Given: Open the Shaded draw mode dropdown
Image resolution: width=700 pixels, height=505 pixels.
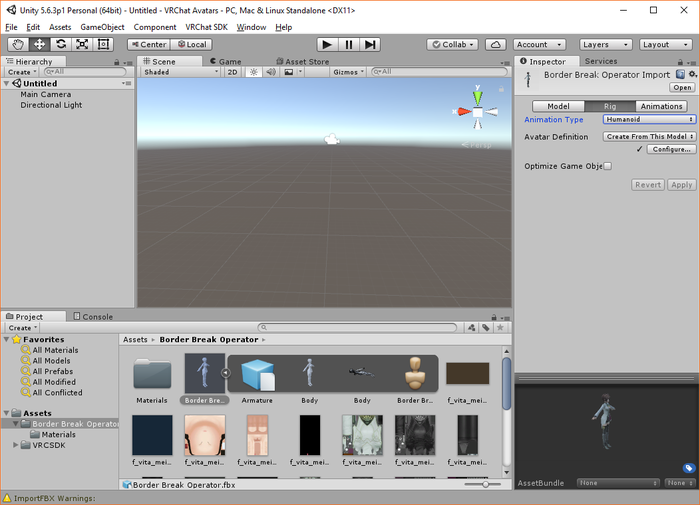Looking at the screenshot, I should pos(181,72).
